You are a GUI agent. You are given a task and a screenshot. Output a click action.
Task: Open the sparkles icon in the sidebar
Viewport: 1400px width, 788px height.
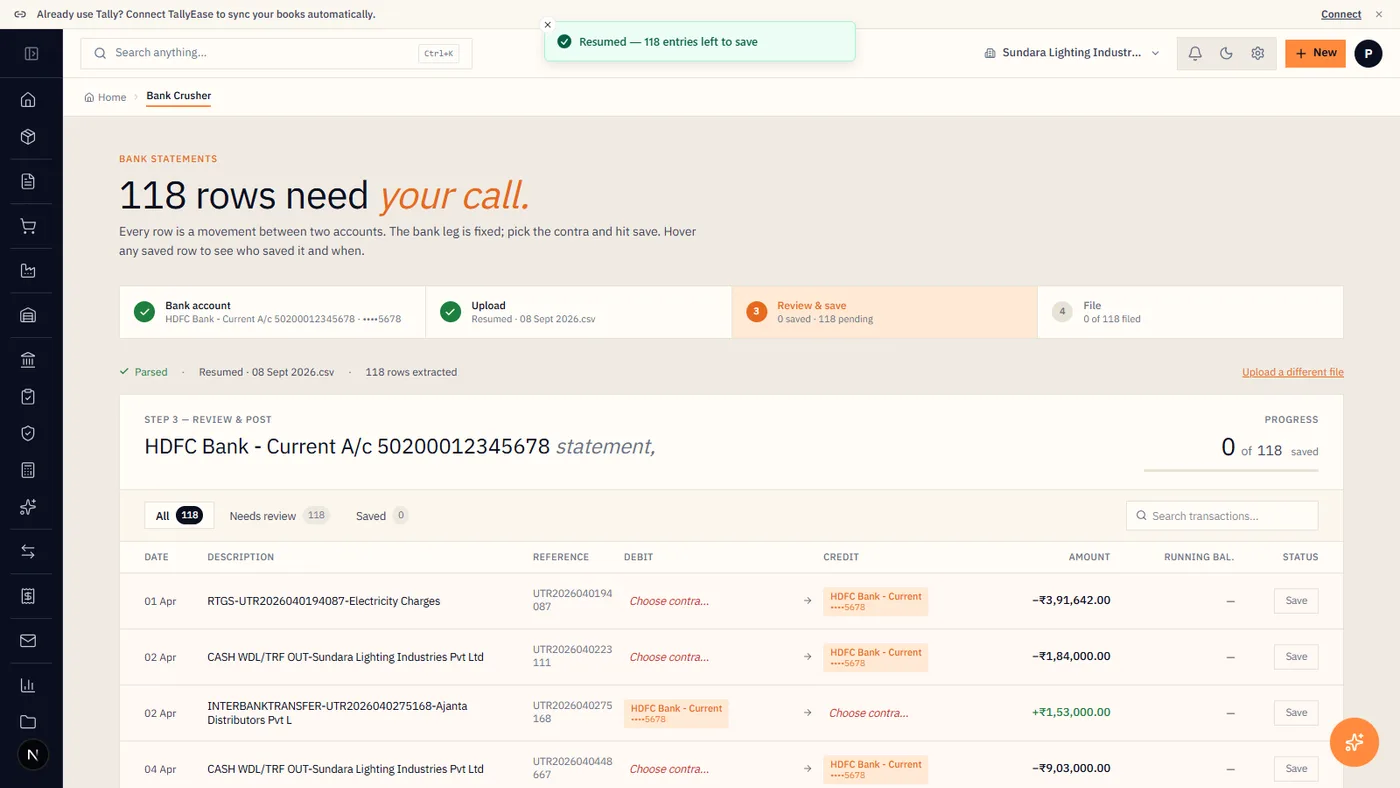click(x=28, y=507)
